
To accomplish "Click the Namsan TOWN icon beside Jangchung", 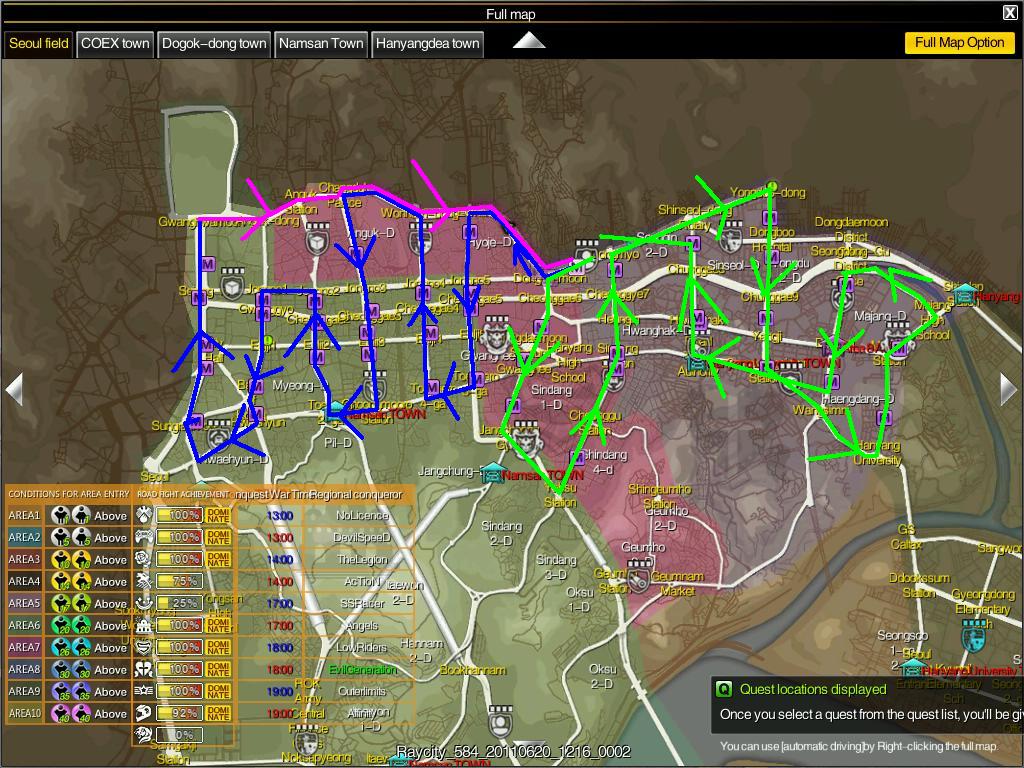I will [492, 473].
